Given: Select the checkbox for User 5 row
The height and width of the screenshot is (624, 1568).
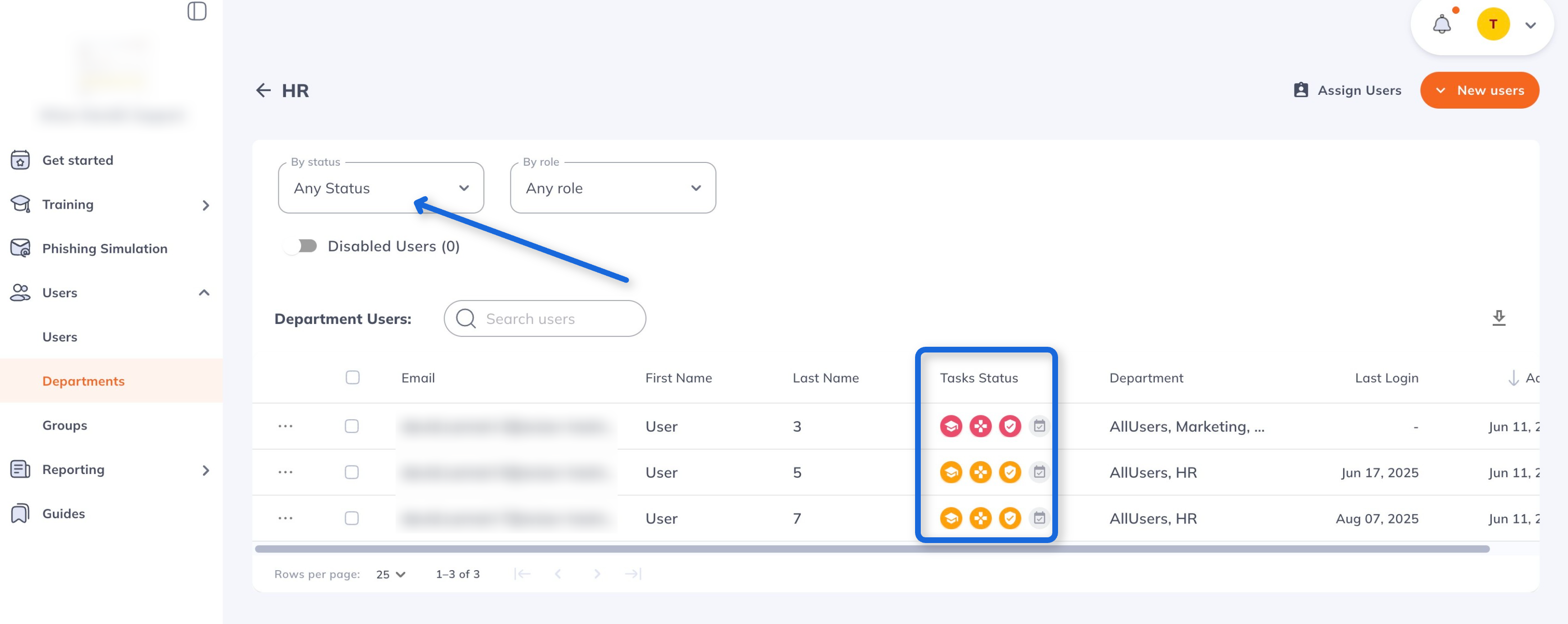Looking at the screenshot, I should pos(352,473).
